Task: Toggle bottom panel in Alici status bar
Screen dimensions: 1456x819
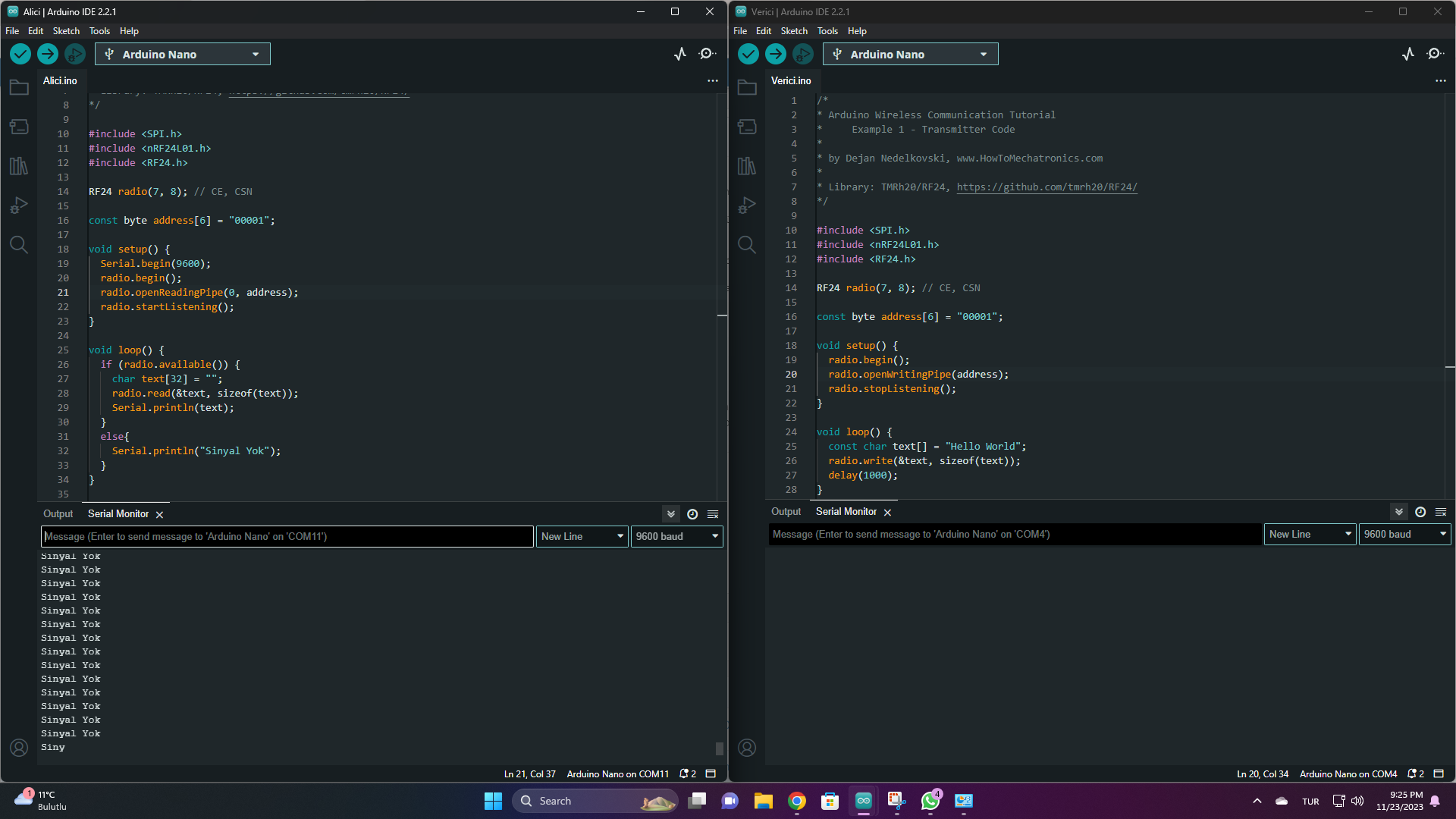Action: [711, 774]
